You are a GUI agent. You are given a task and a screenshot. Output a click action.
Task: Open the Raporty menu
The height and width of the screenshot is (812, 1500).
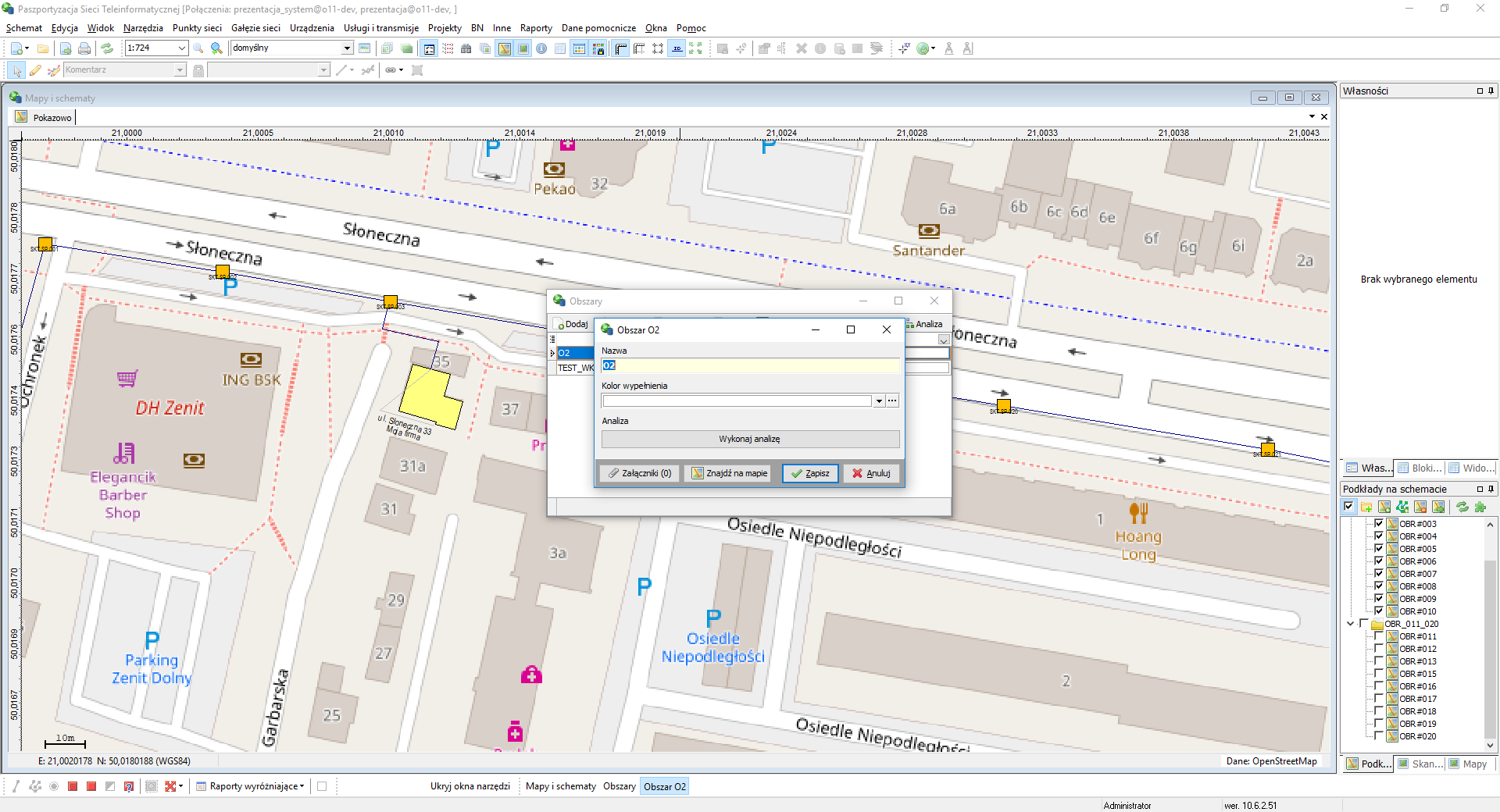point(536,28)
